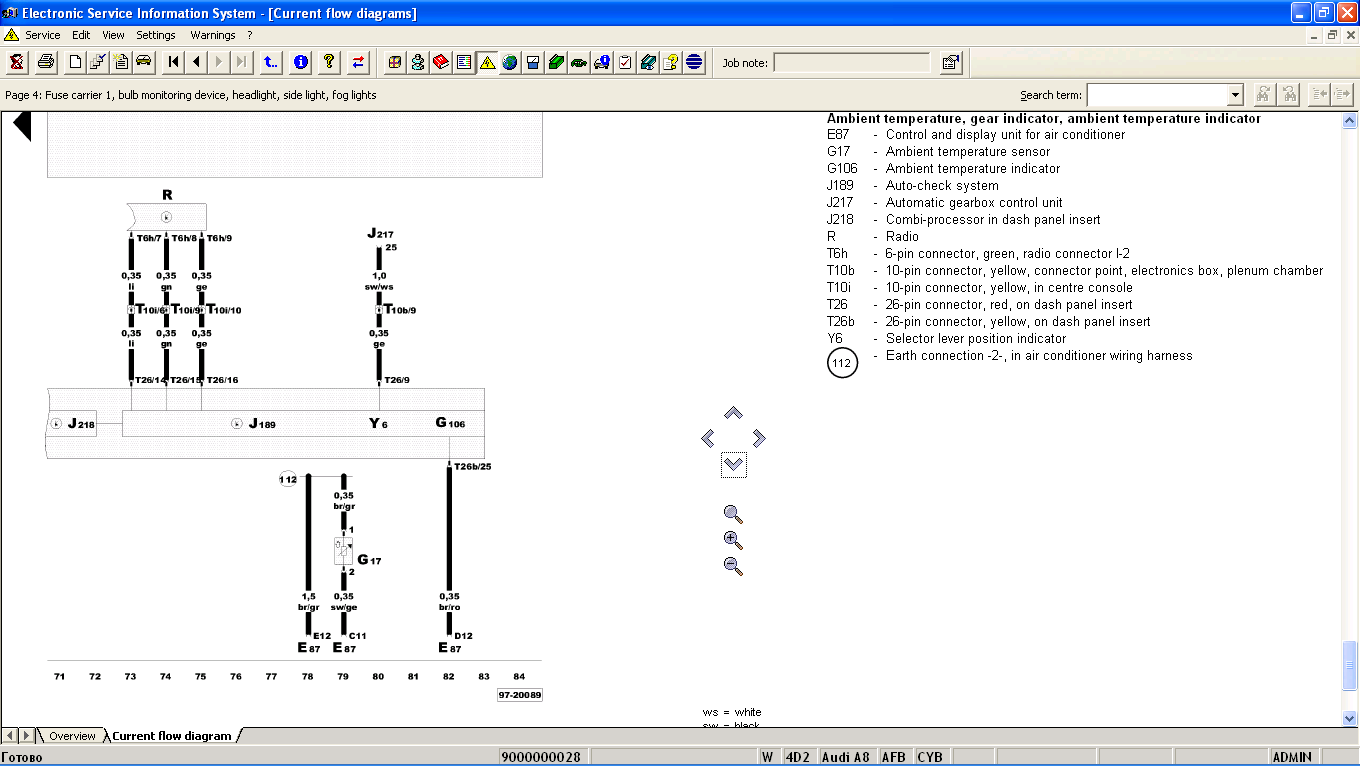Click into the Search term input field

coord(1156,95)
